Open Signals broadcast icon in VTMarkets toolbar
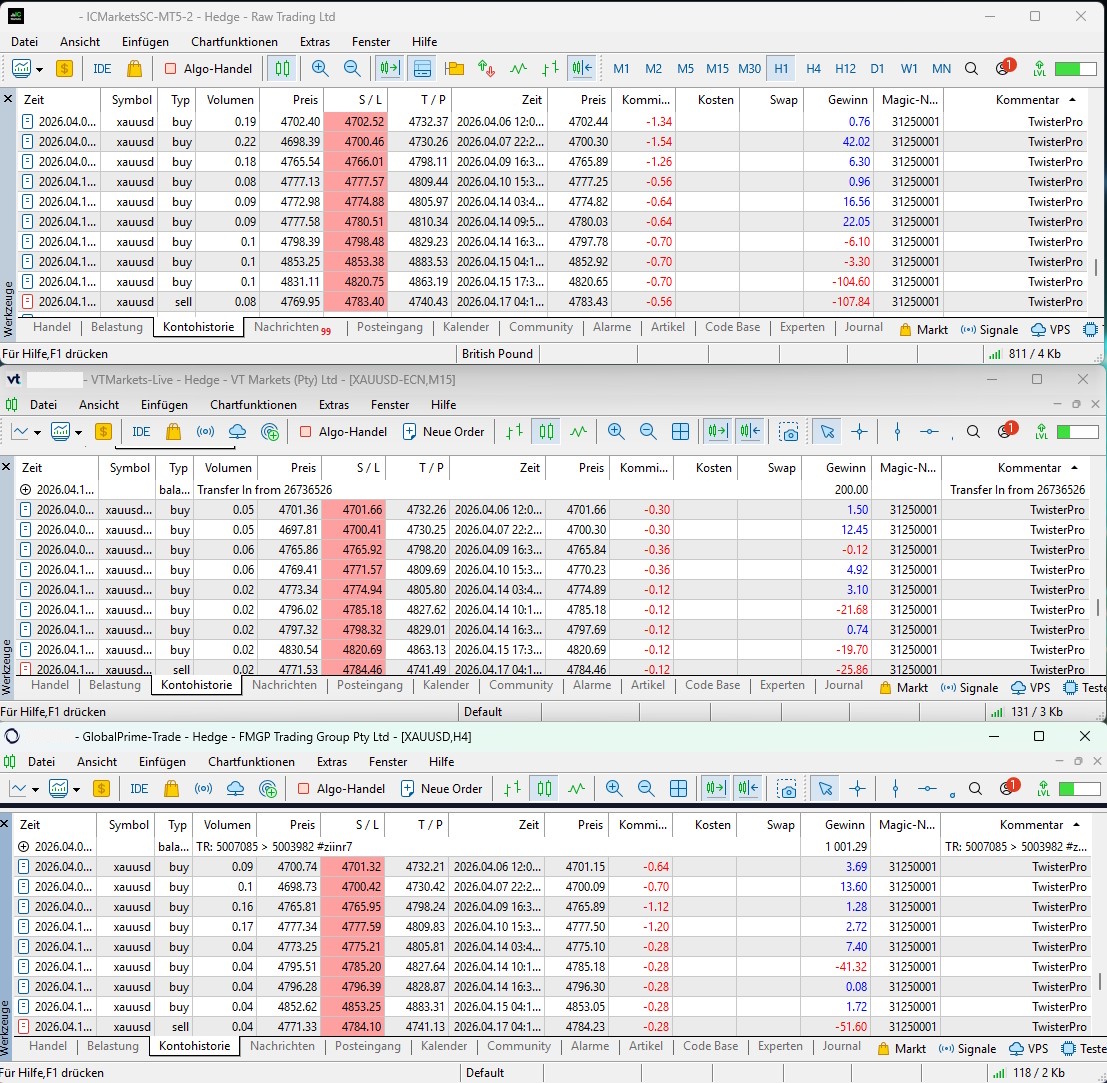Viewport: 1107px width, 1083px height. (205, 431)
